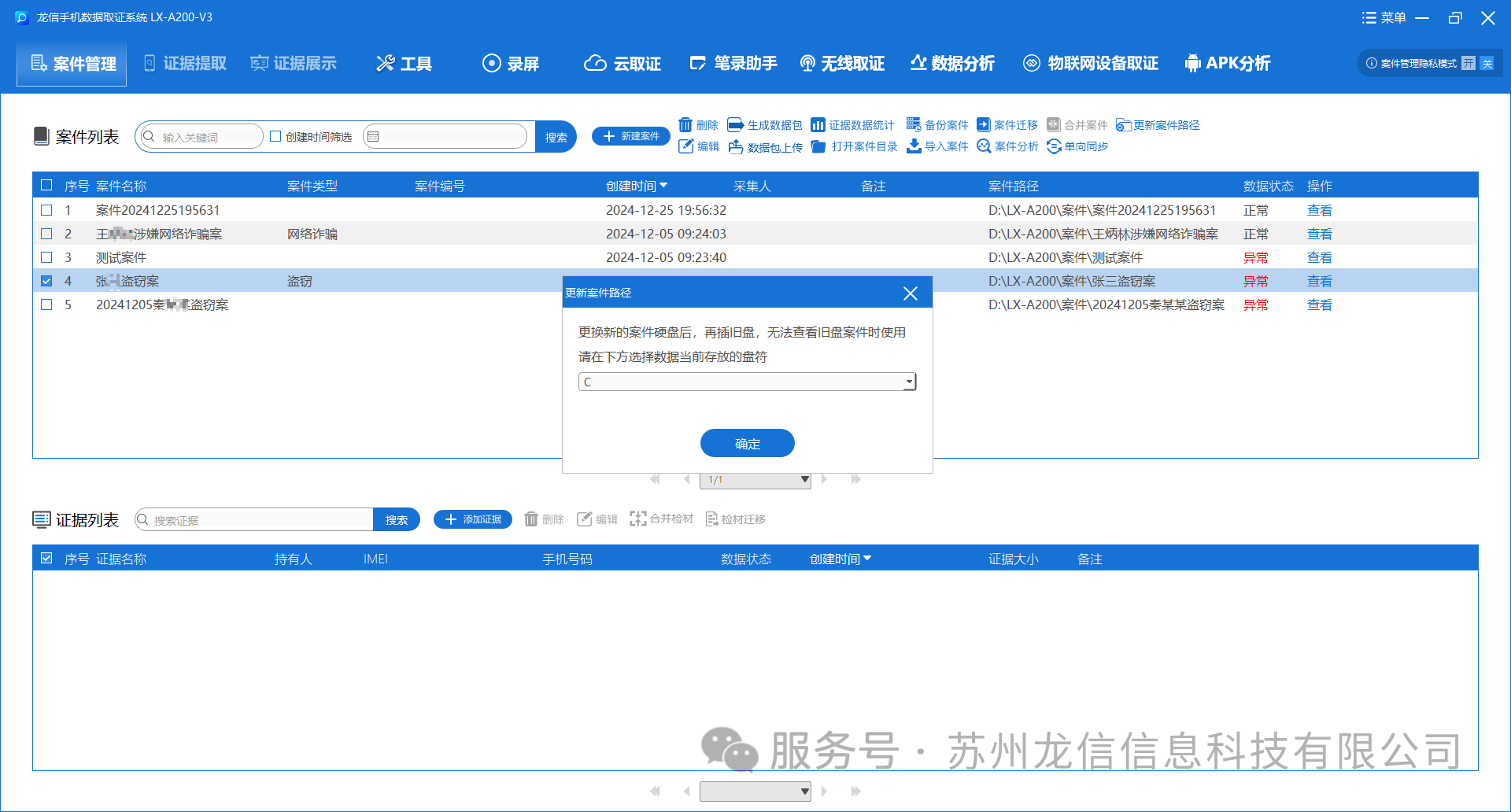Open 证据数据统计 statistics icon
The image size is (1511, 812).
click(x=818, y=125)
